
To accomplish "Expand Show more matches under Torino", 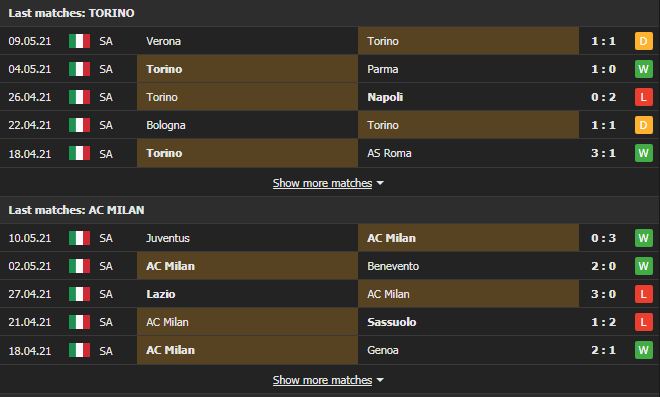I will coord(322,183).
